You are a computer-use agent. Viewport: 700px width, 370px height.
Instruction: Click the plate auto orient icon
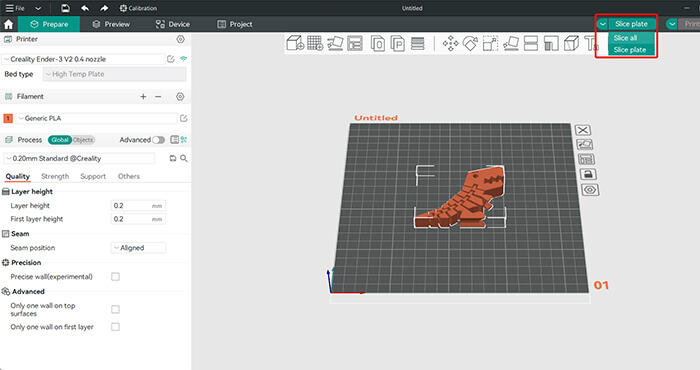click(584, 144)
